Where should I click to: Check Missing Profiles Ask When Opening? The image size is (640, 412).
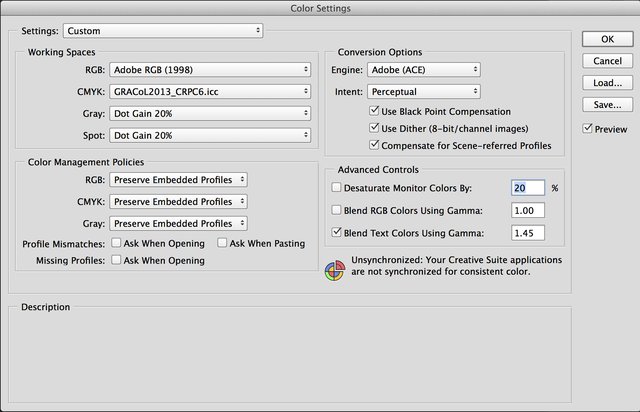(x=116, y=260)
